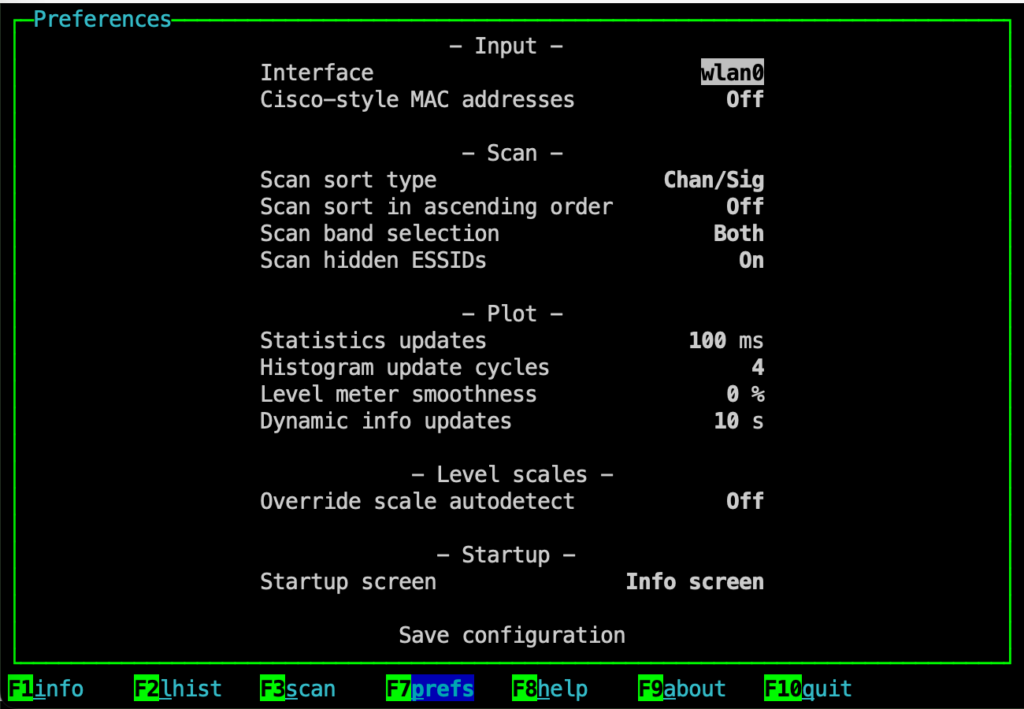Toggle Override scale autodetect Off value
Viewport: 1024px width, 709px height.
point(745,501)
